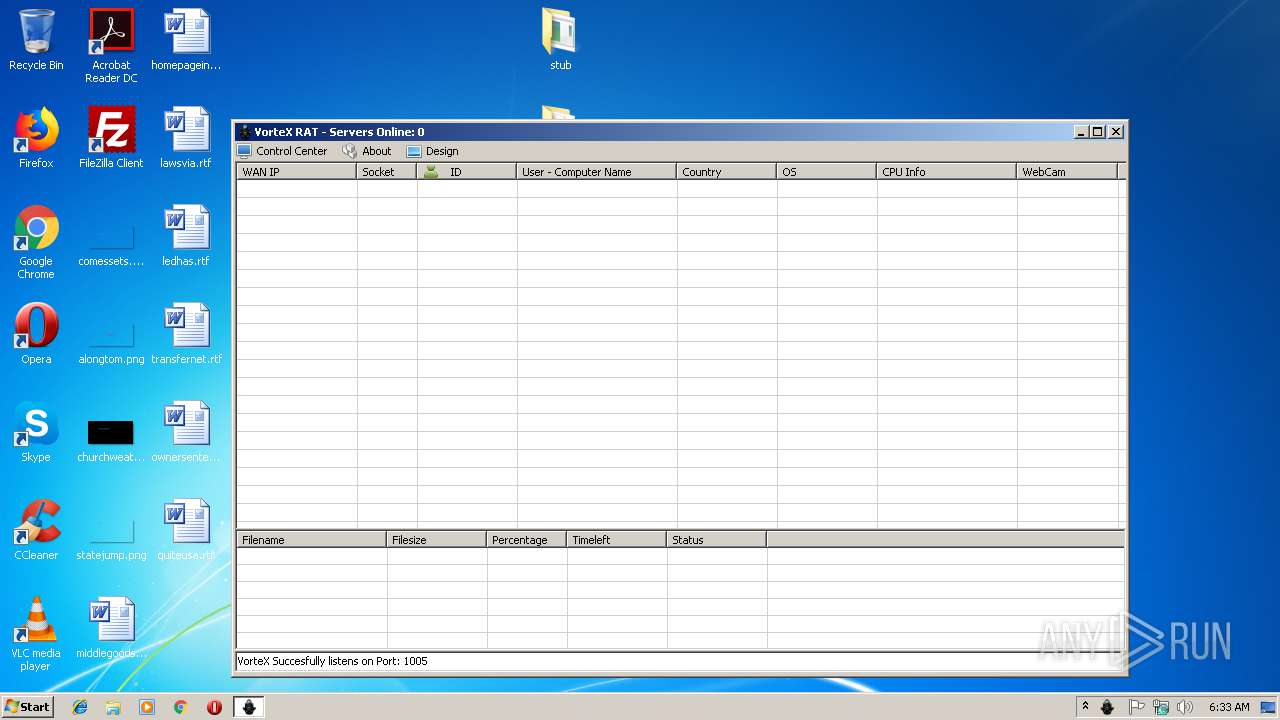Select the CCleaner desktop shortcut

click(x=36, y=530)
